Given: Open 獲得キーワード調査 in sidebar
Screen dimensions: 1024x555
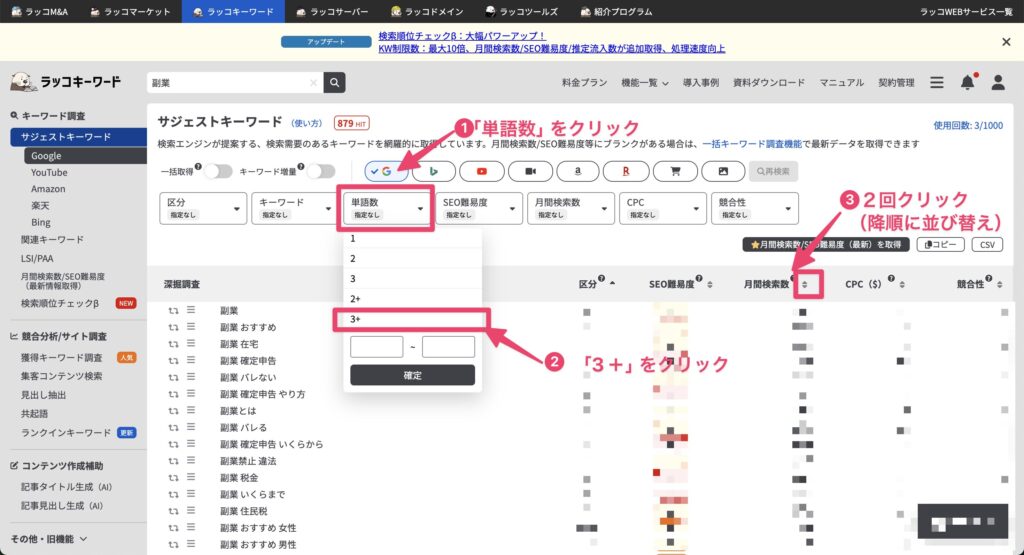Looking at the screenshot, I should (61, 357).
